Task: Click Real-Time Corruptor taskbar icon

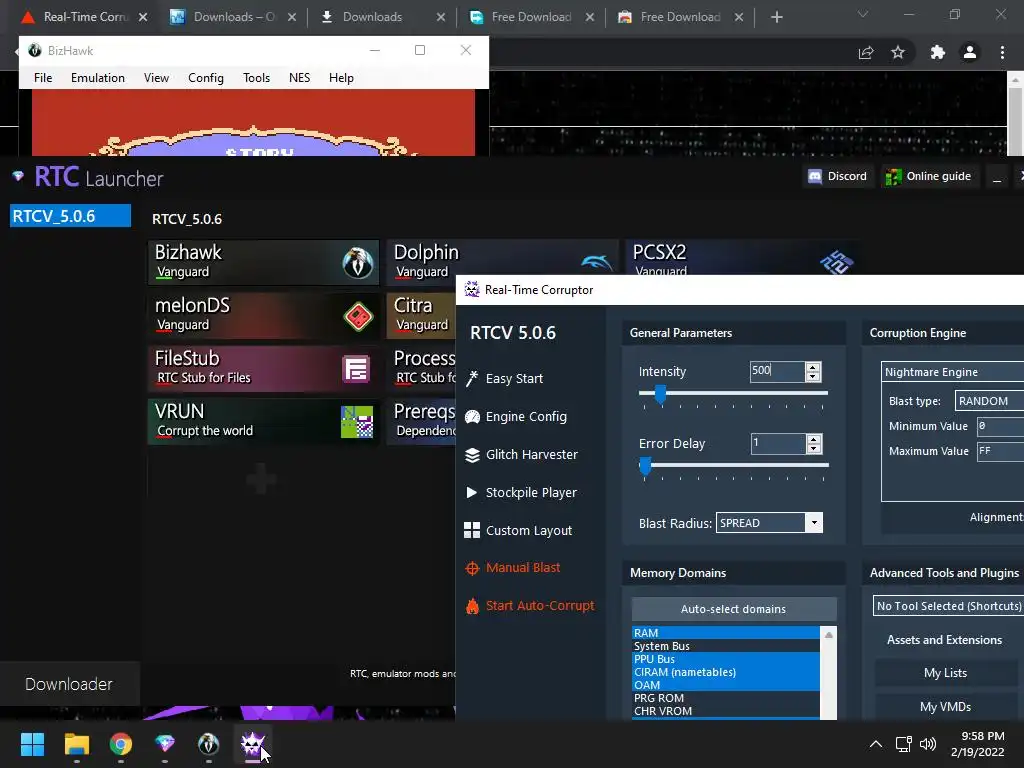Action: pyautogui.click(x=253, y=744)
